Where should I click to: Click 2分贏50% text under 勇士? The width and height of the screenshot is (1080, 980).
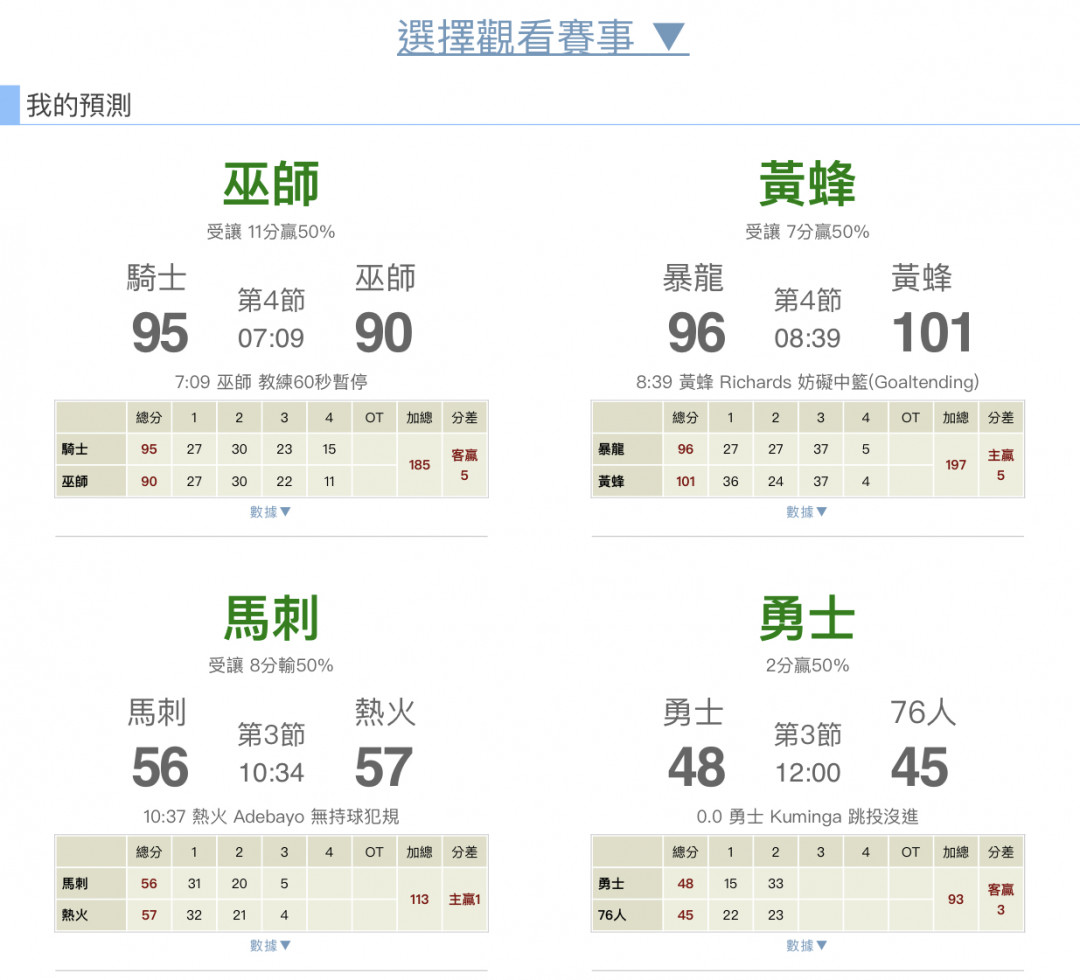click(x=807, y=665)
